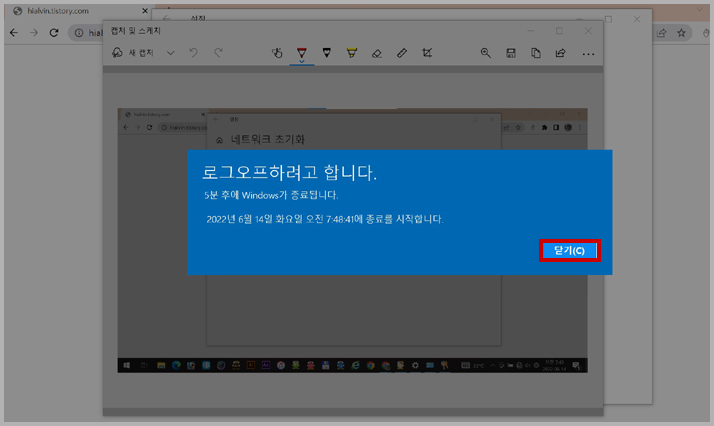Click the 닫기(C) button in logoff dialog
This screenshot has width=714, height=426.
[x=569, y=250]
